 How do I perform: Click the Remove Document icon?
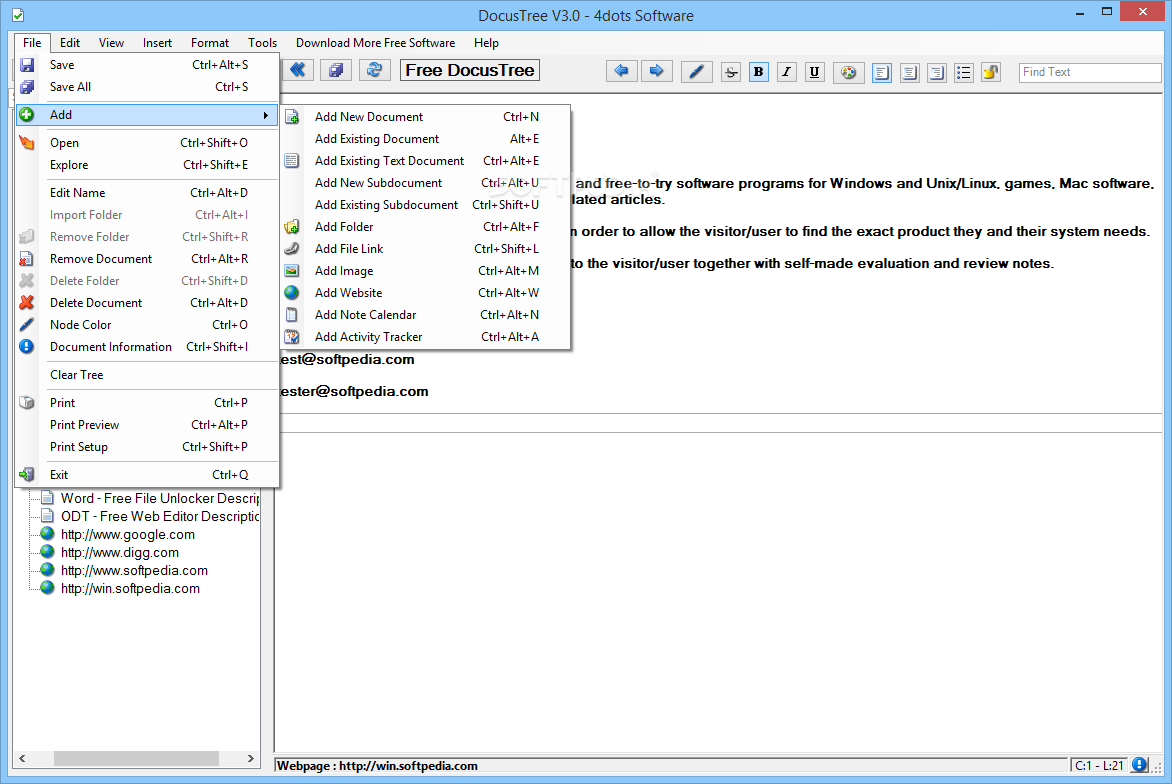[27, 259]
